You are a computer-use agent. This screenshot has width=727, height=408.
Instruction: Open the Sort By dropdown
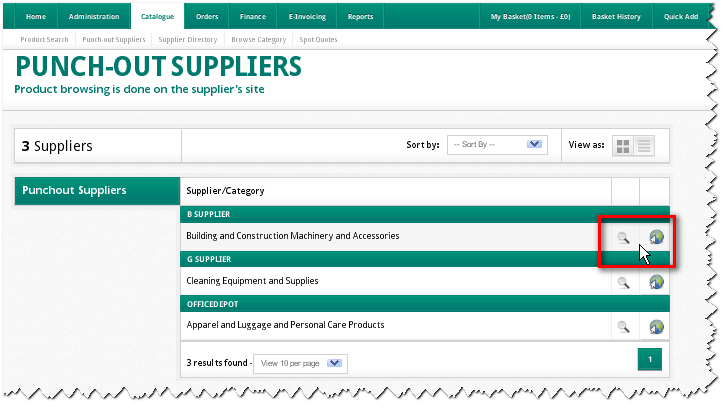495,145
